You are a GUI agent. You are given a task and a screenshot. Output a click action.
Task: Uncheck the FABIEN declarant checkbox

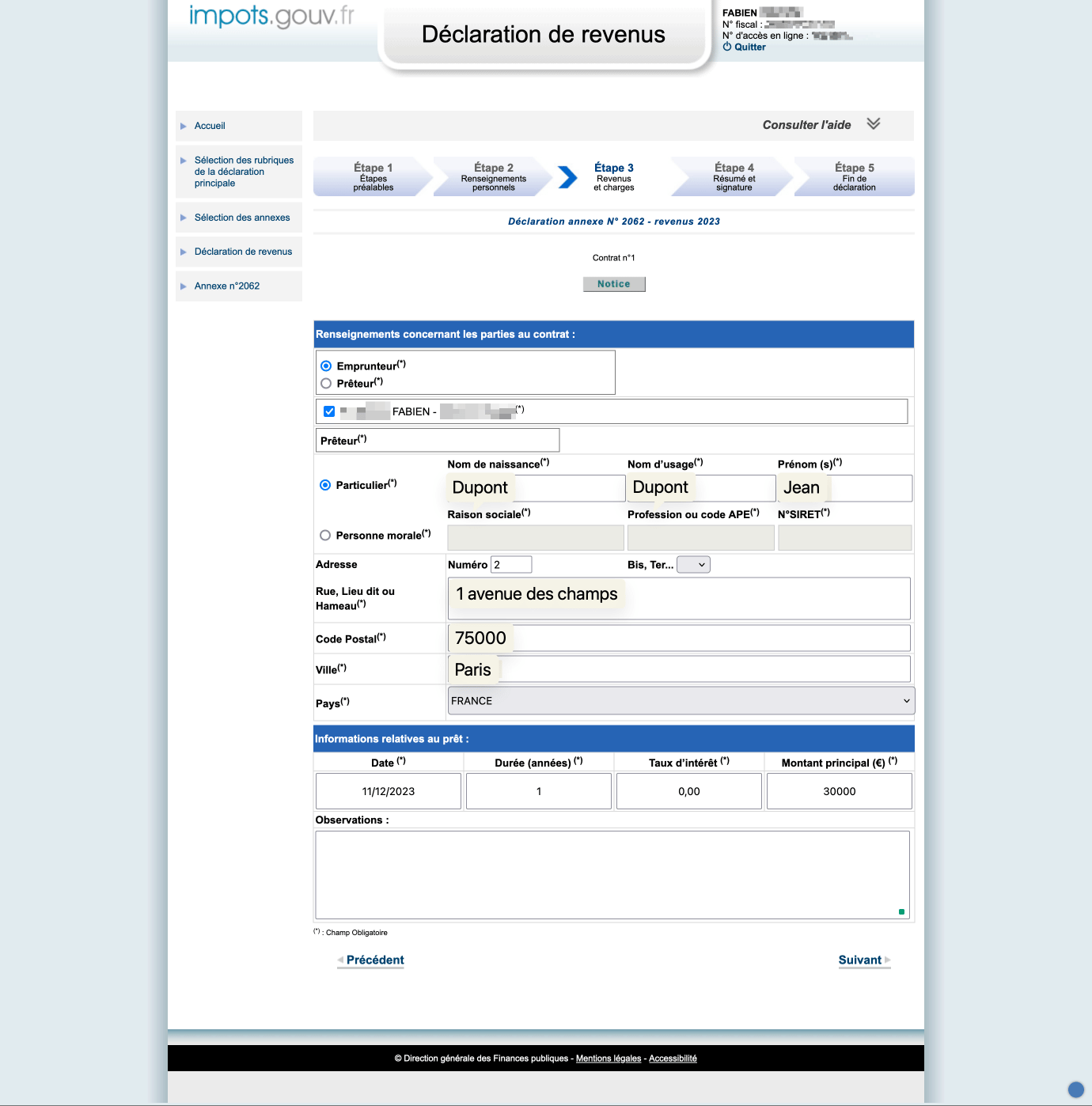pyautogui.click(x=329, y=411)
